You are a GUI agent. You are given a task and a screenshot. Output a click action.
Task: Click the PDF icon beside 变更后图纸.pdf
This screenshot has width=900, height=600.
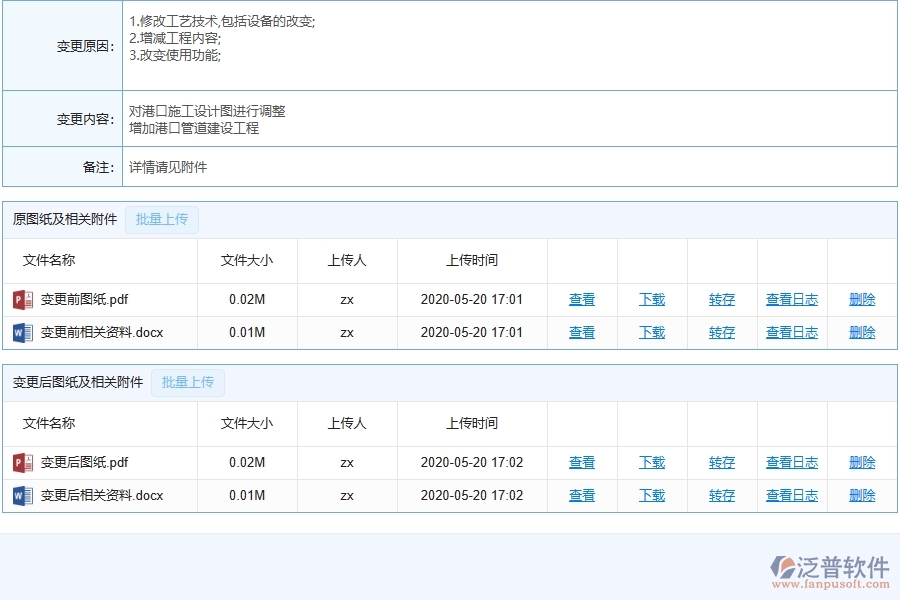tap(21, 462)
